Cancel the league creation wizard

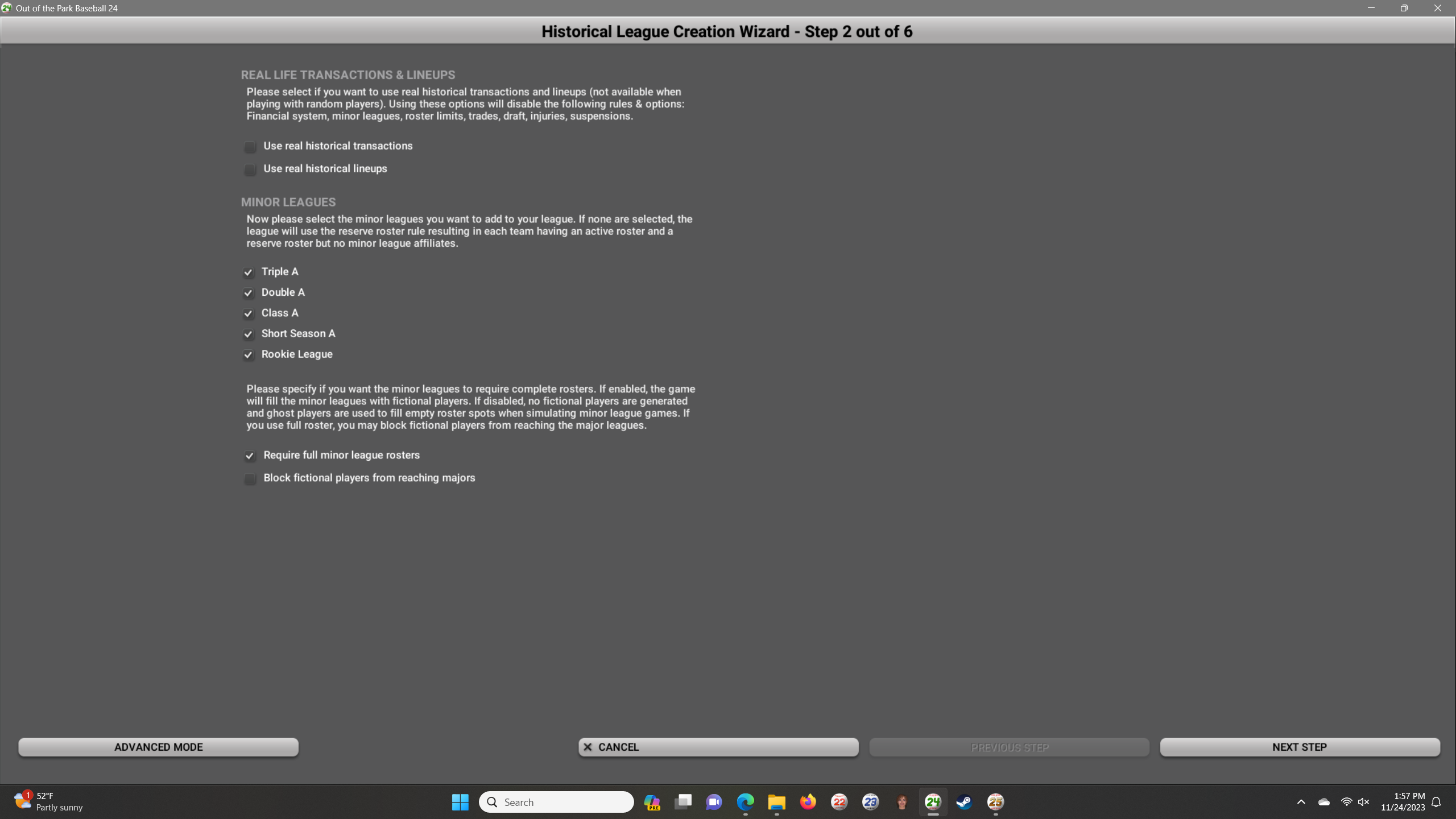[718, 747]
